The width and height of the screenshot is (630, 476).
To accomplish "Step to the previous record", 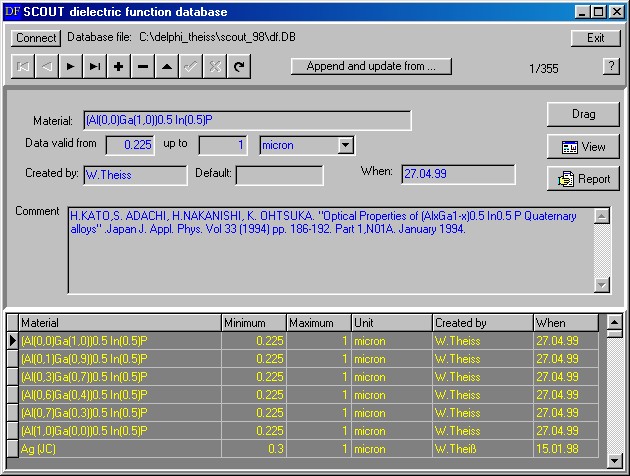I will point(46,67).
